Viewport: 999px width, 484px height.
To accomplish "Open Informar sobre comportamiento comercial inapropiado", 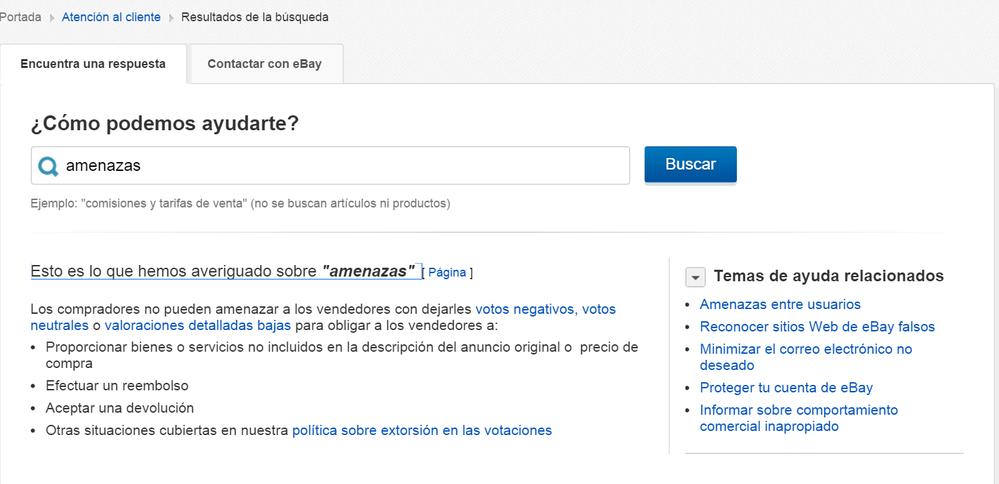I will pyautogui.click(x=798, y=418).
